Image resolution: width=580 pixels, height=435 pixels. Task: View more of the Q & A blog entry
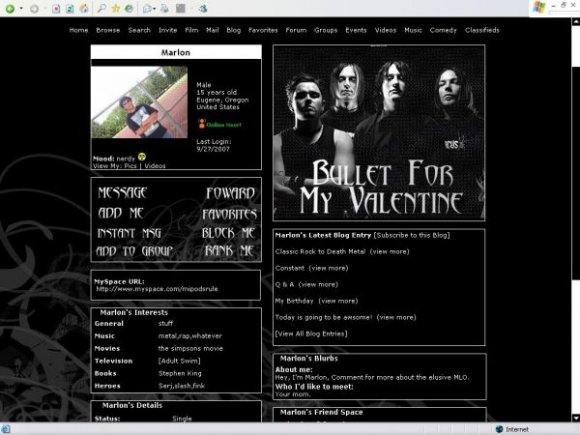click(x=318, y=284)
